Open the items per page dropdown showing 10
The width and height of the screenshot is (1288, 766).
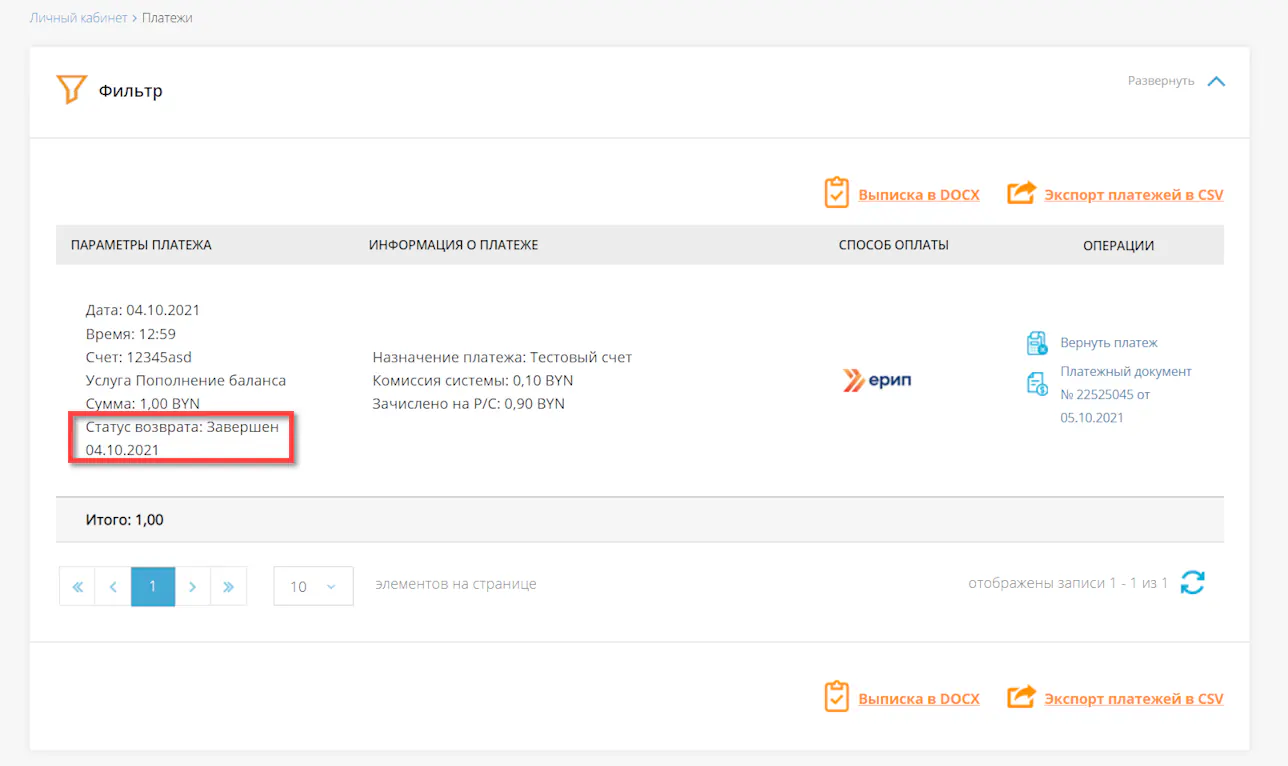pyautogui.click(x=313, y=587)
